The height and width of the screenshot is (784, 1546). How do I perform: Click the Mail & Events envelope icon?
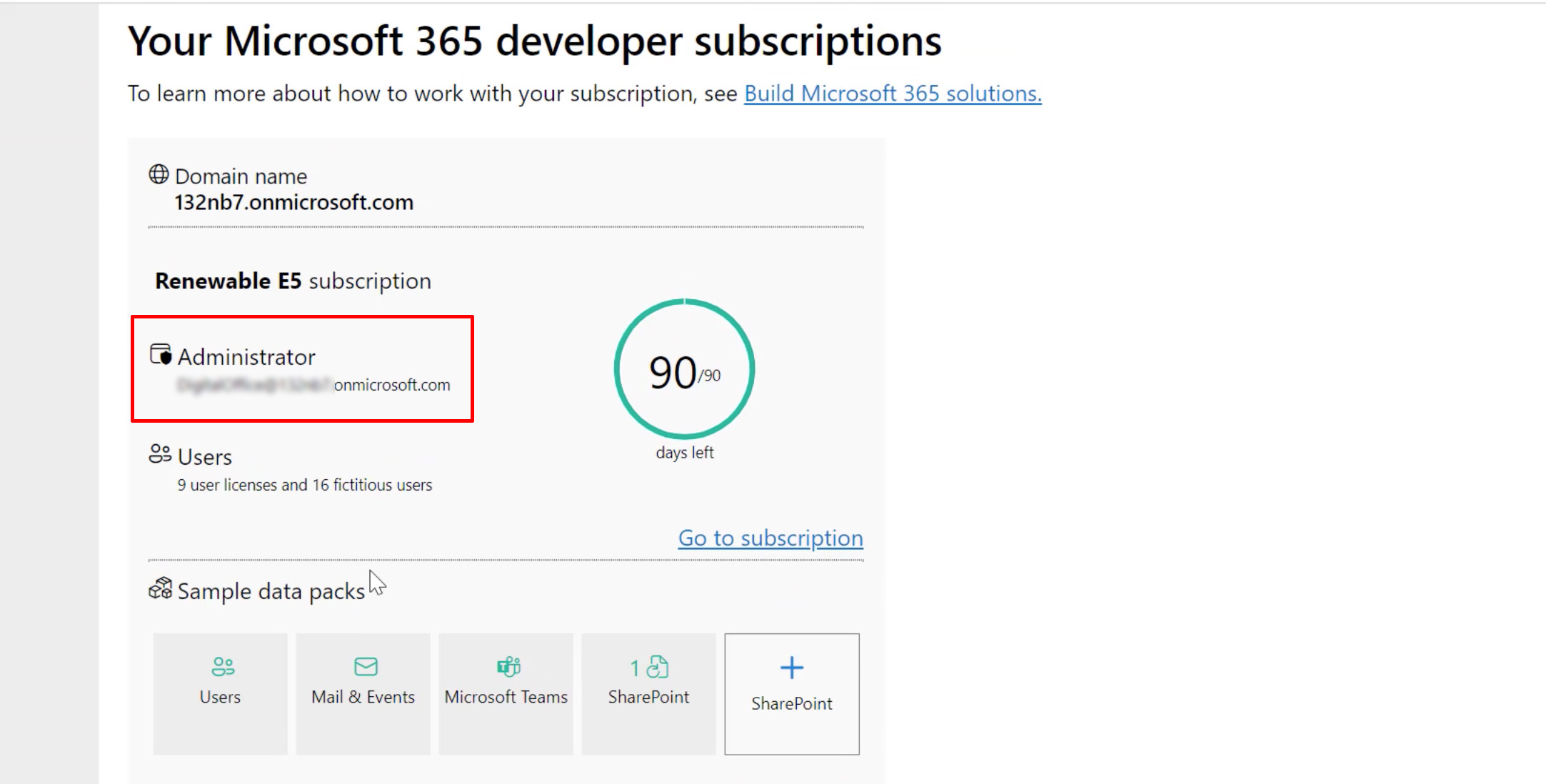tap(366, 667)
